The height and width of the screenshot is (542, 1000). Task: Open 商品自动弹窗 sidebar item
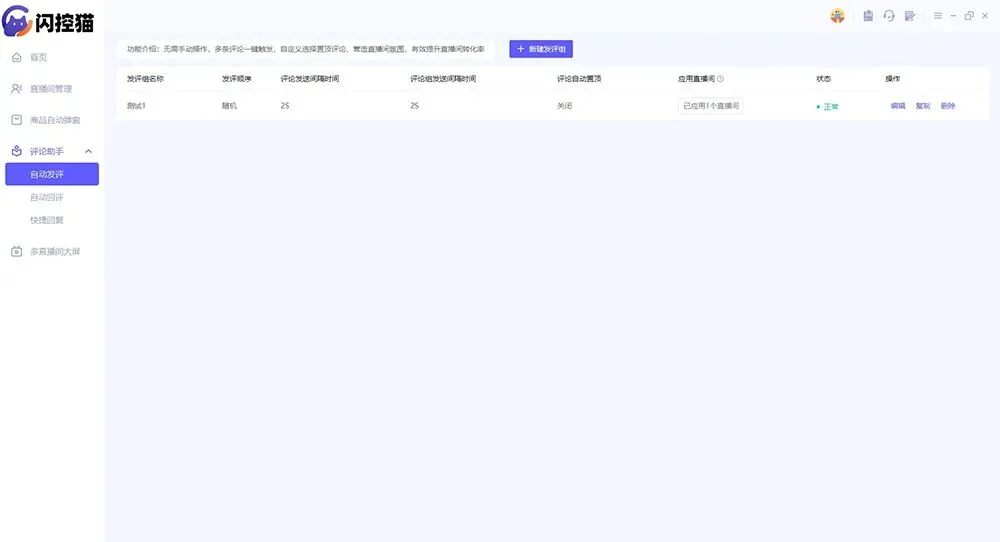point(55,120)
